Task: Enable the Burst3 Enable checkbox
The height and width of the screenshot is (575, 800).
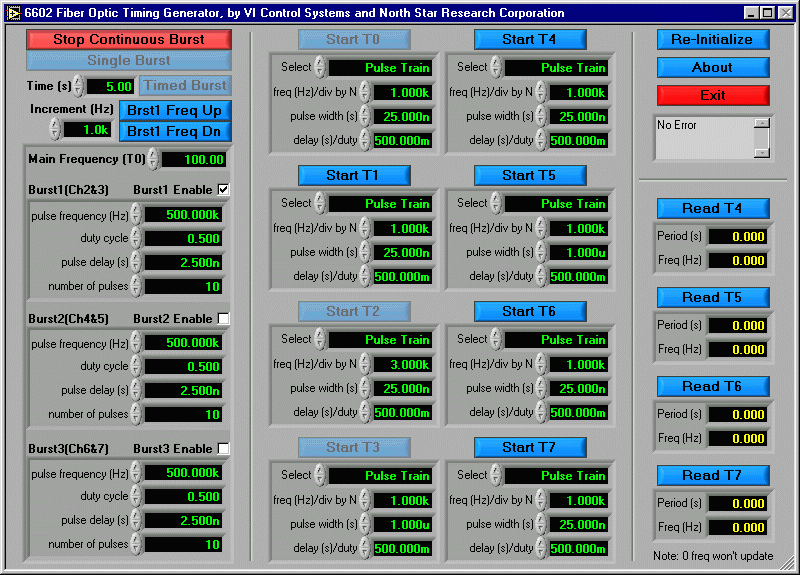Action: coord(223,448)
